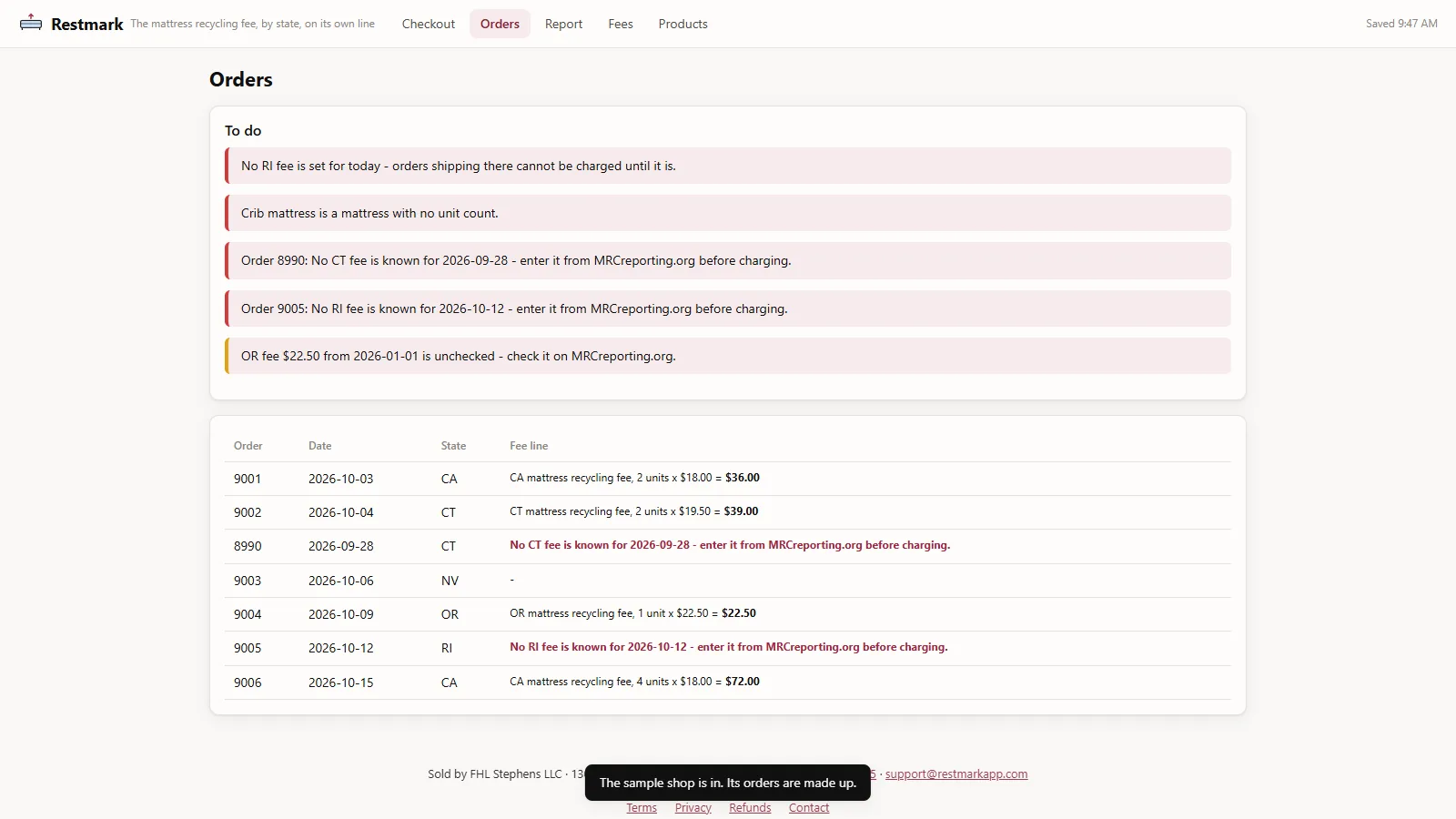
Task: Click the 'Orders' page heading
Action: [x=241, y=79]
